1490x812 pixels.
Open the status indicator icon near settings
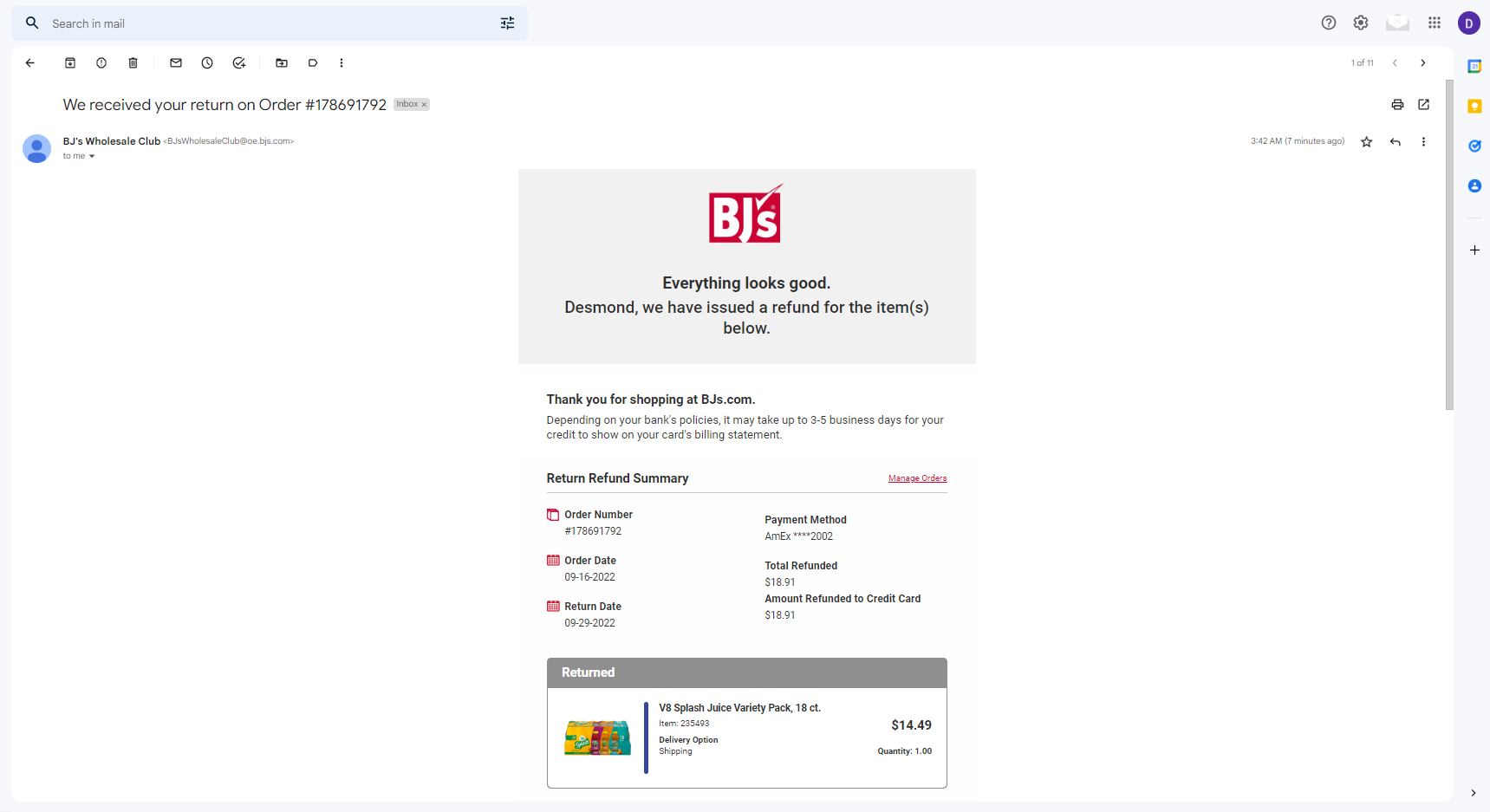(x=1397, y=23)
